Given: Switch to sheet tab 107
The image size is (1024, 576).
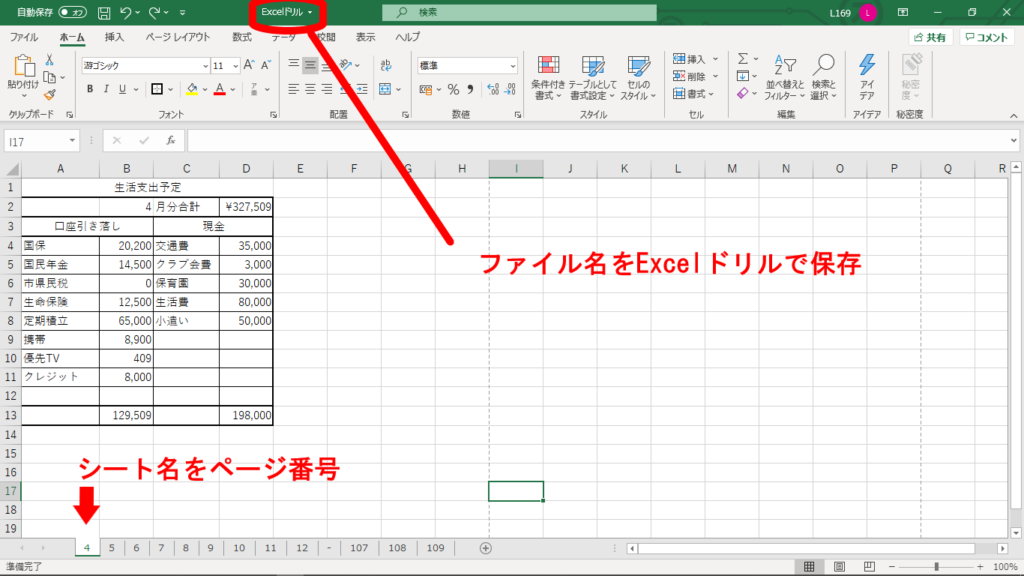Looking at the screenshot, I should (x=360, y=548).
